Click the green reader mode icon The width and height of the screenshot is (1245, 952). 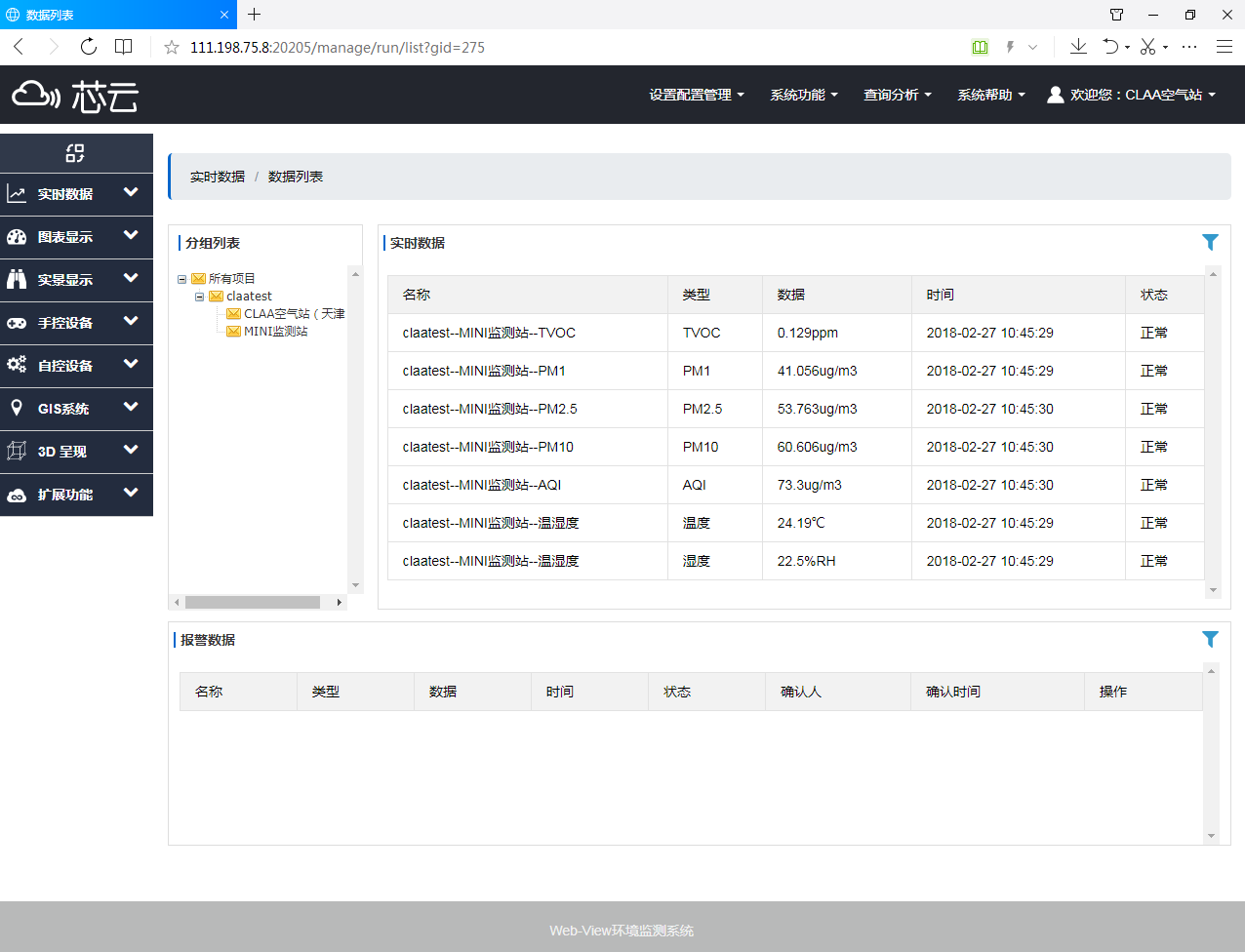coord(981,47)
